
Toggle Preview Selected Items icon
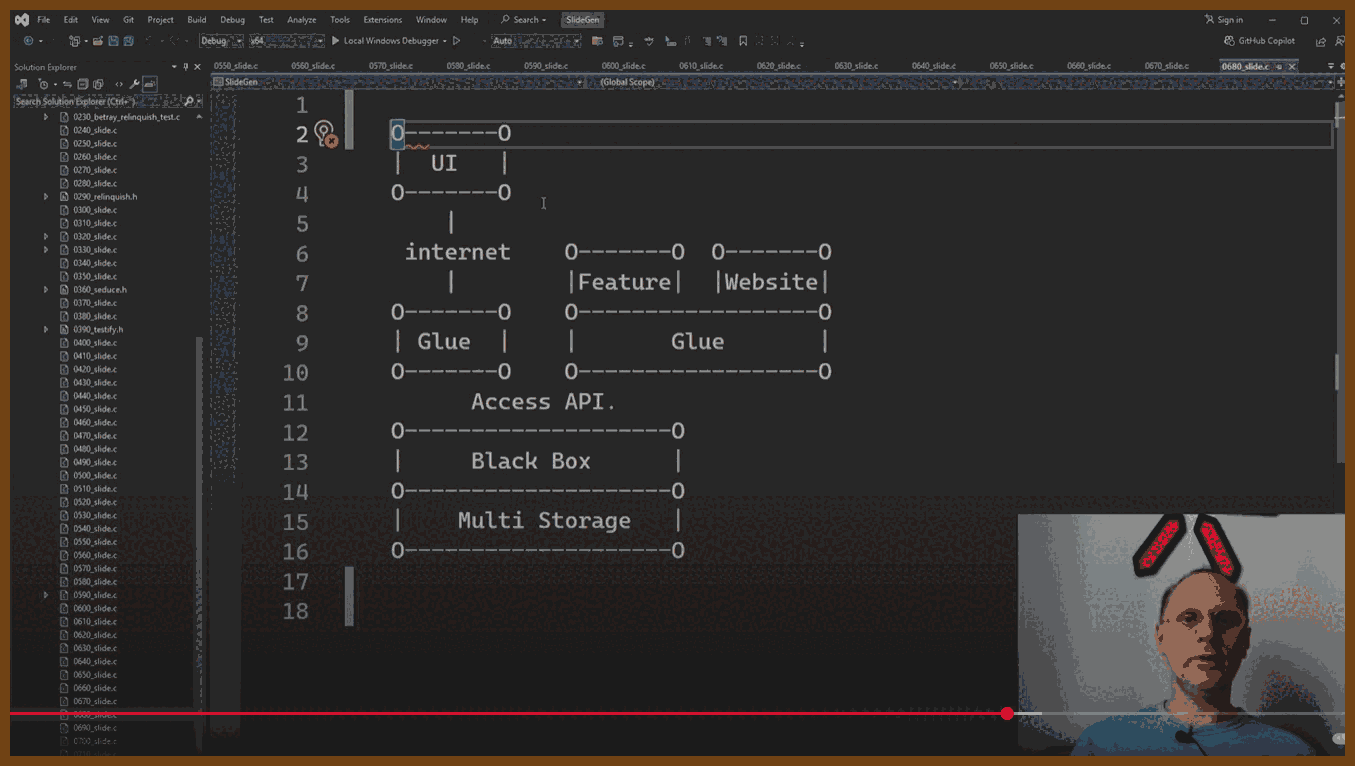click(149, 84)
